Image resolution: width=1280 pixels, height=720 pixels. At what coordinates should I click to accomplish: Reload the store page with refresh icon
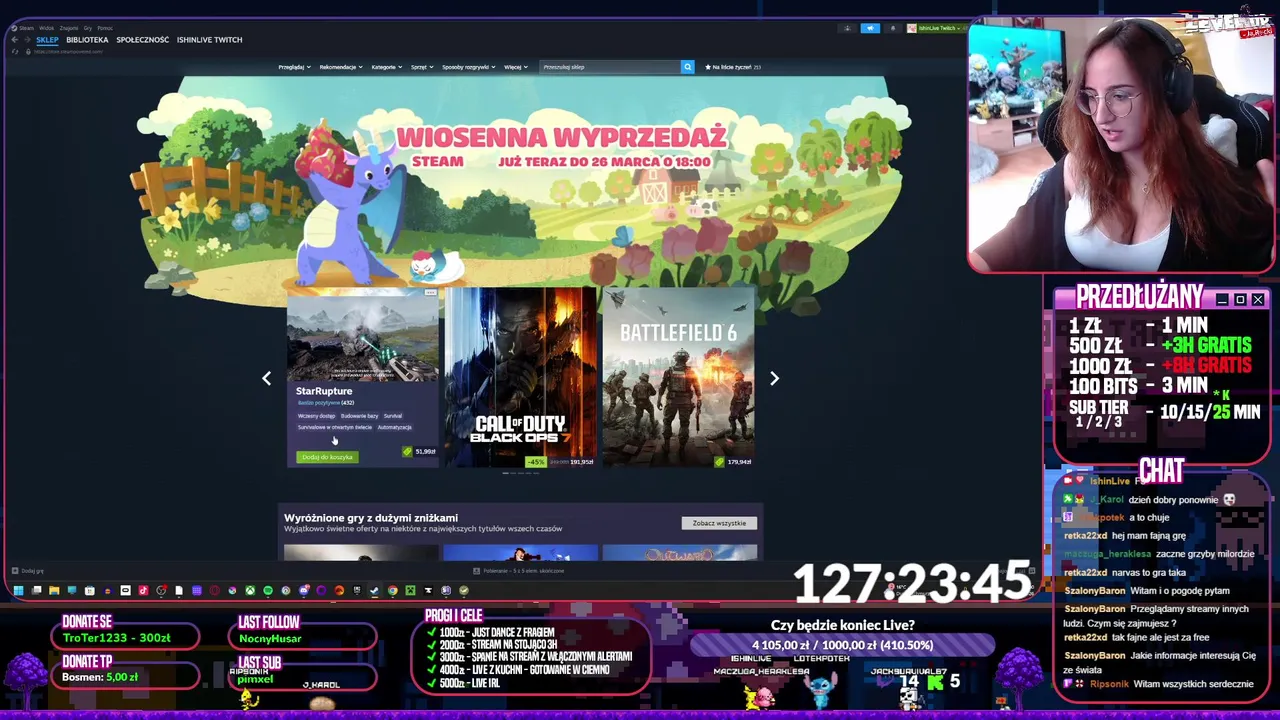pos(14,51)
